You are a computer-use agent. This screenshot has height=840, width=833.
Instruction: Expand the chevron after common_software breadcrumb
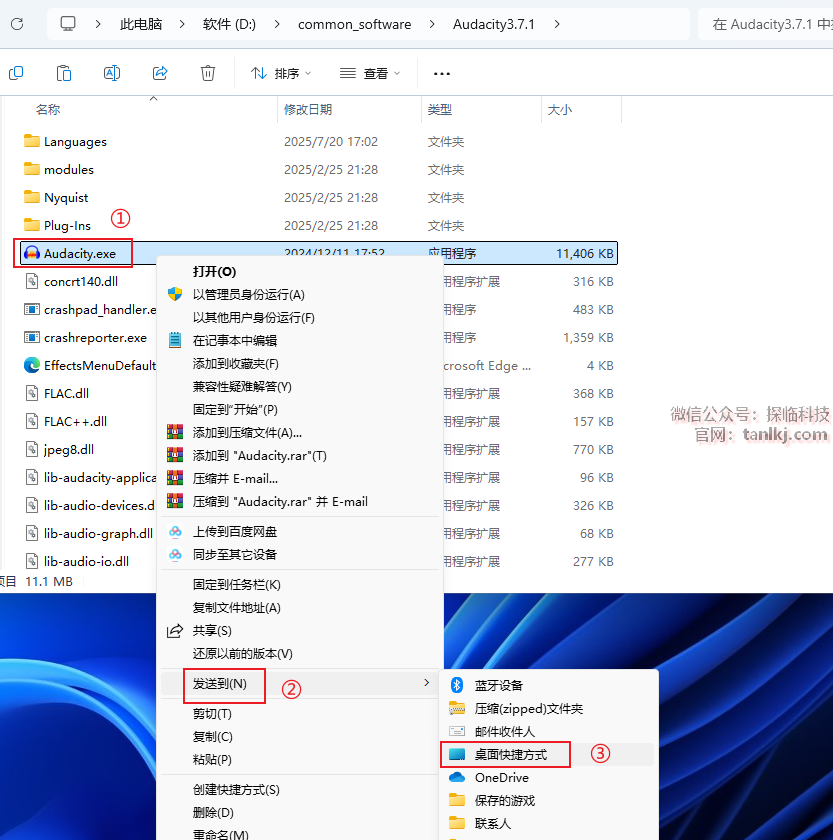[432, 24]
